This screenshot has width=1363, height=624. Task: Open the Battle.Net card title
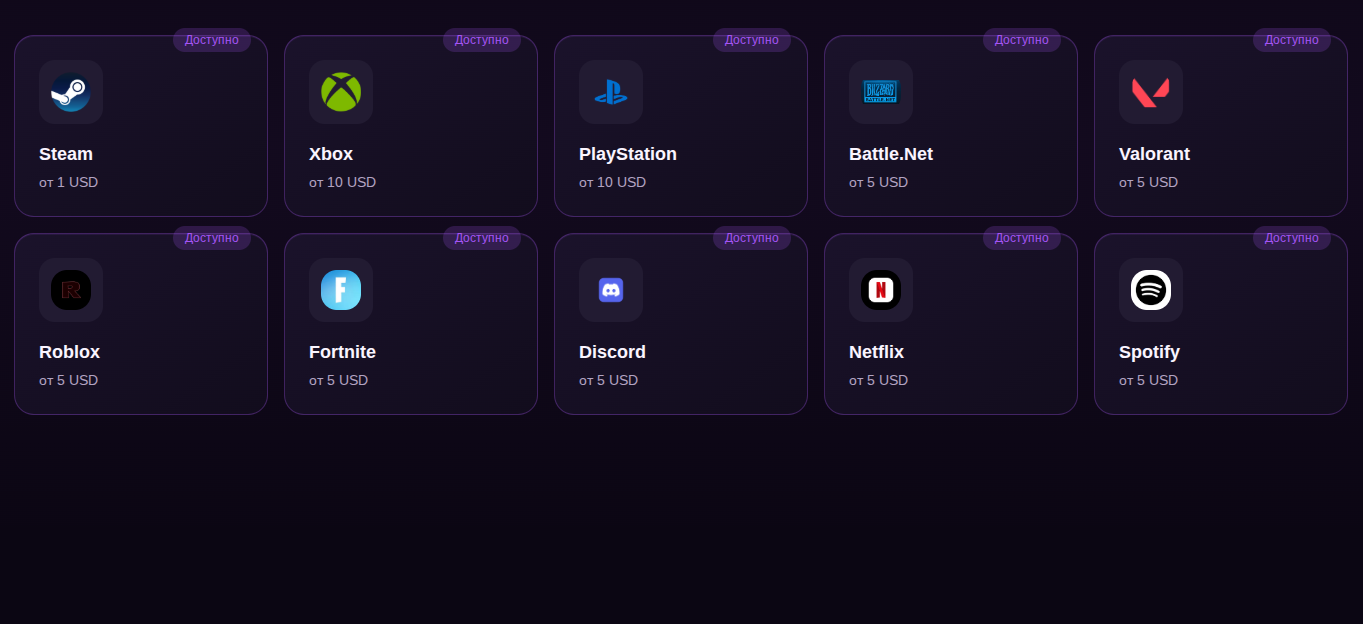pyautogui.click(x=891, y=154)
